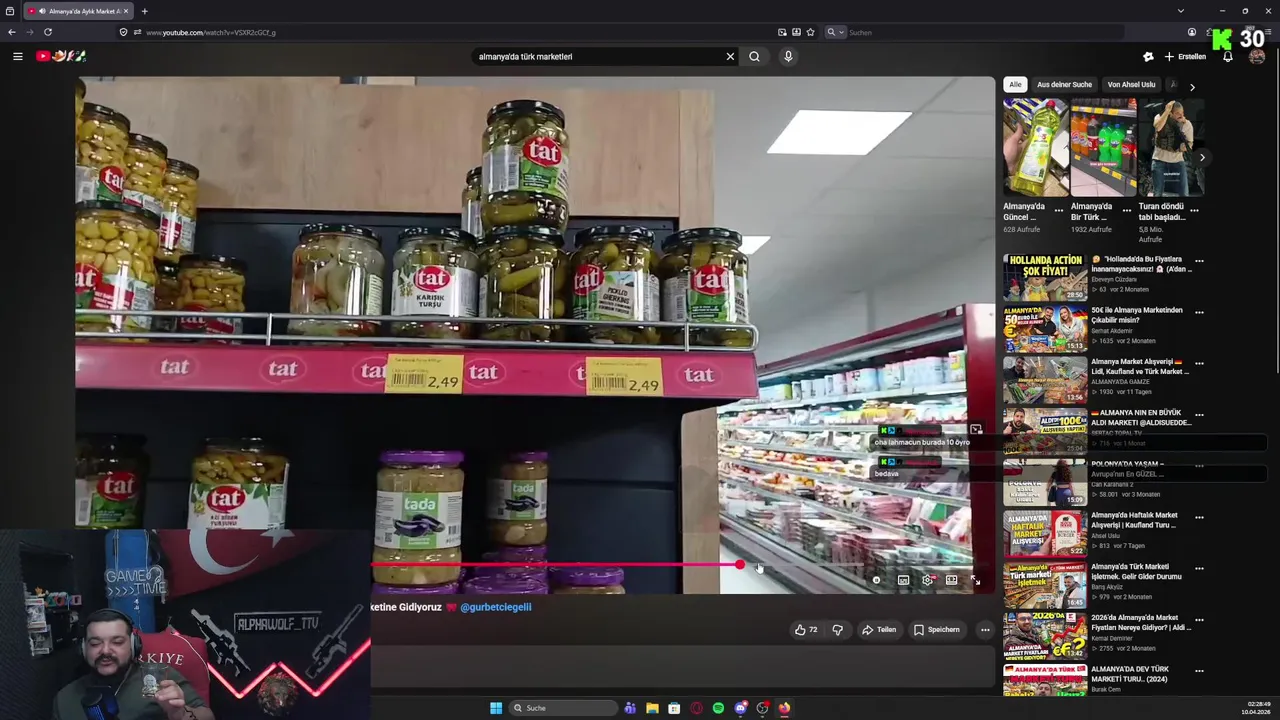
Task: Open Almanya'da Dev Türk Marketi Turu video
Action: (x=1045, y=681)
